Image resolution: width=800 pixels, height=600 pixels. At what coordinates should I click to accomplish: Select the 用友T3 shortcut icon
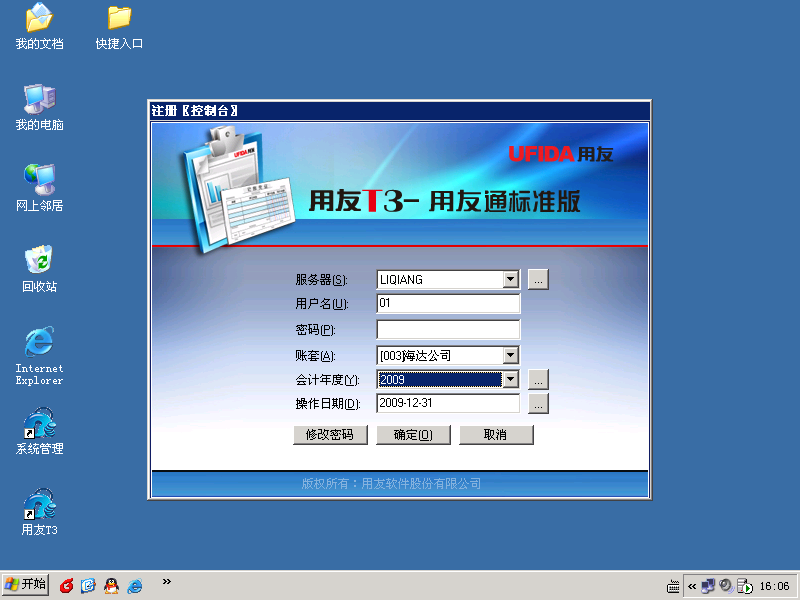39,512
